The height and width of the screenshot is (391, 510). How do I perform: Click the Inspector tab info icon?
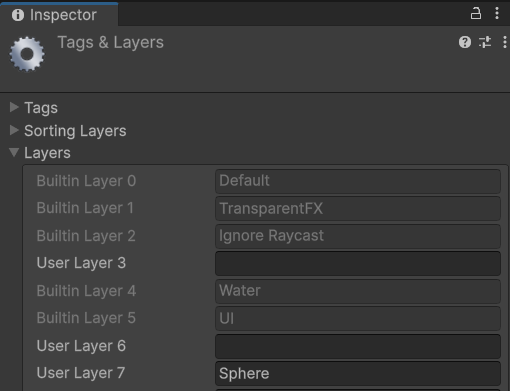(18, 15)
